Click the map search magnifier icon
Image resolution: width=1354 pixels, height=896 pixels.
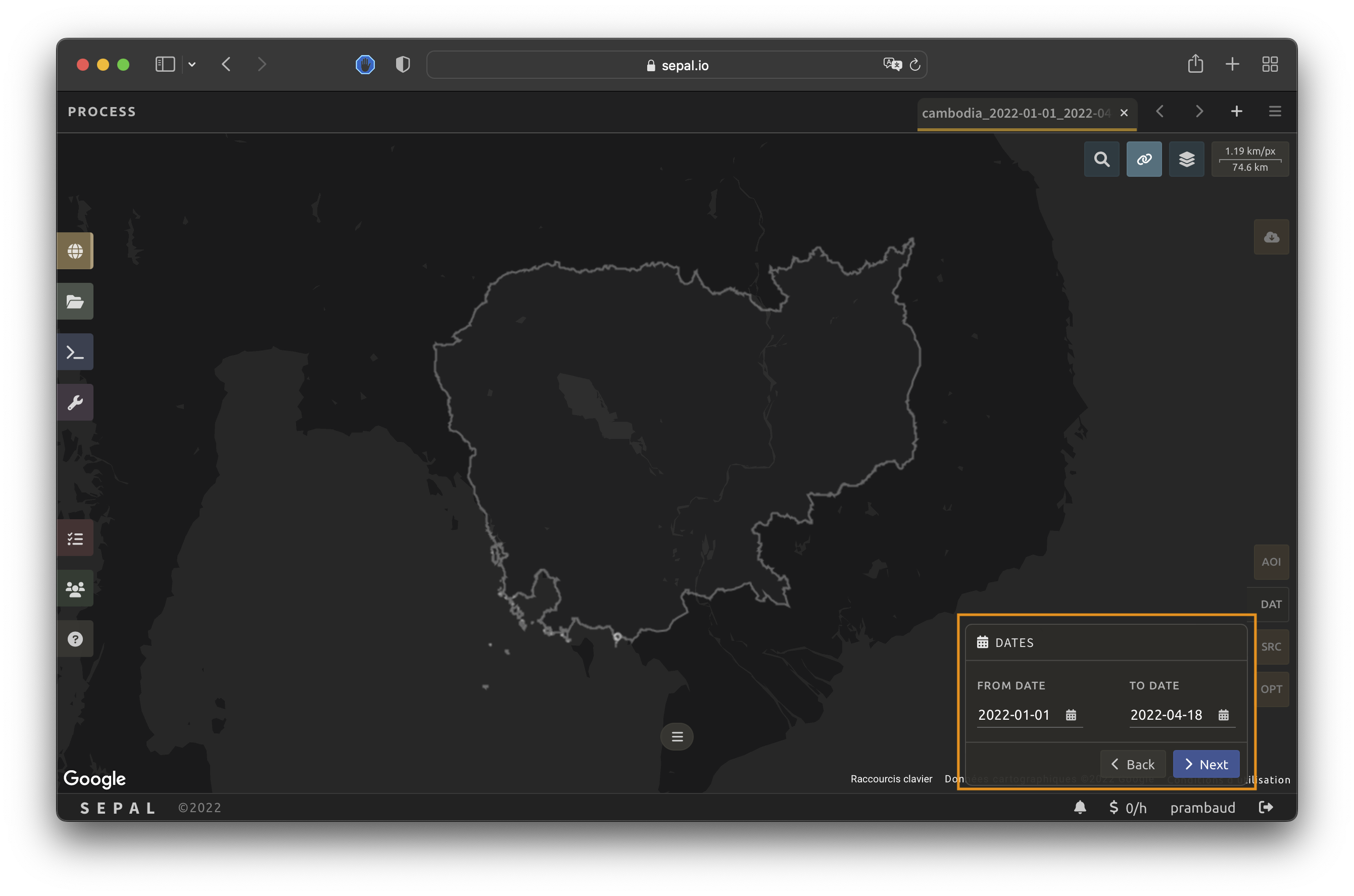(x=1101, y=159)
